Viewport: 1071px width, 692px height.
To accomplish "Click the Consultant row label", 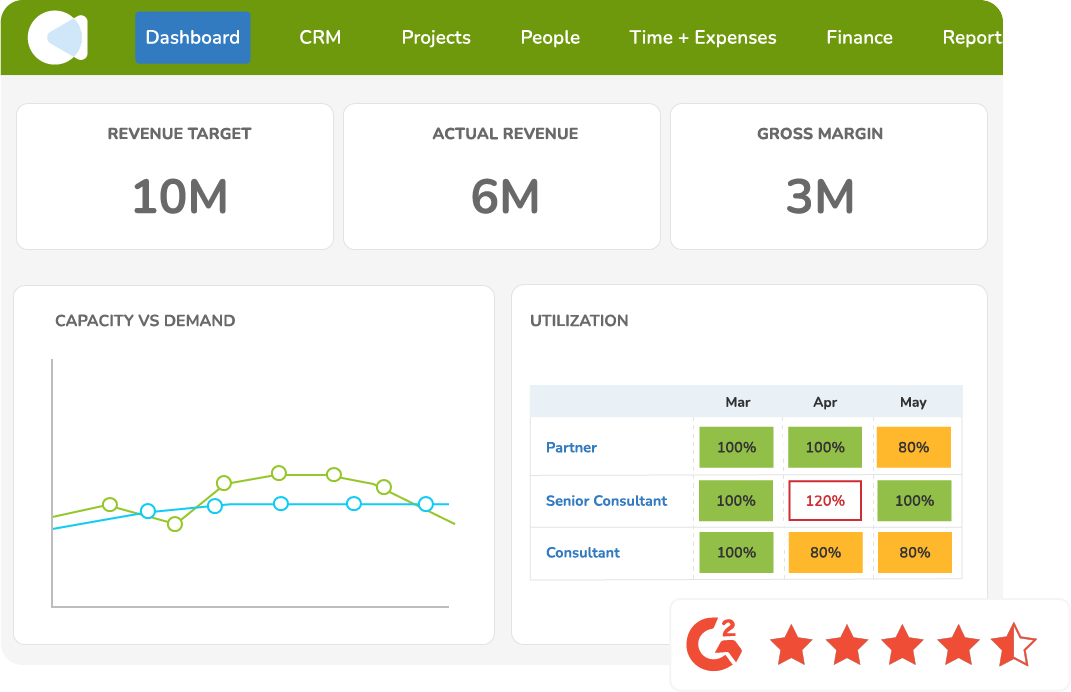I will (582, 552).
